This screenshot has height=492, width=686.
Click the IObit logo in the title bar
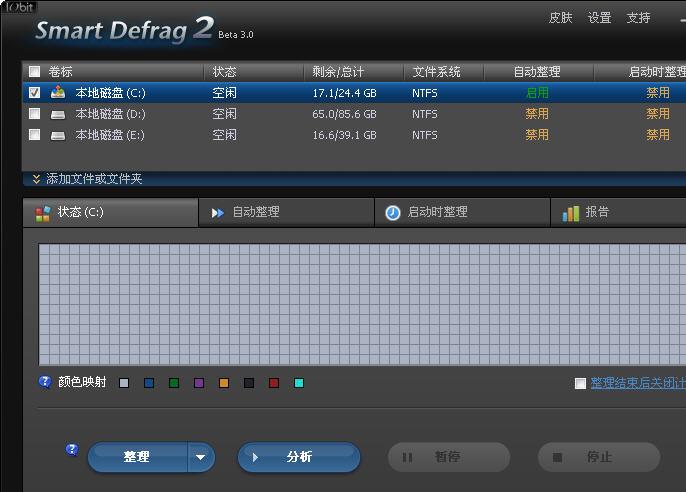point(20,7)
